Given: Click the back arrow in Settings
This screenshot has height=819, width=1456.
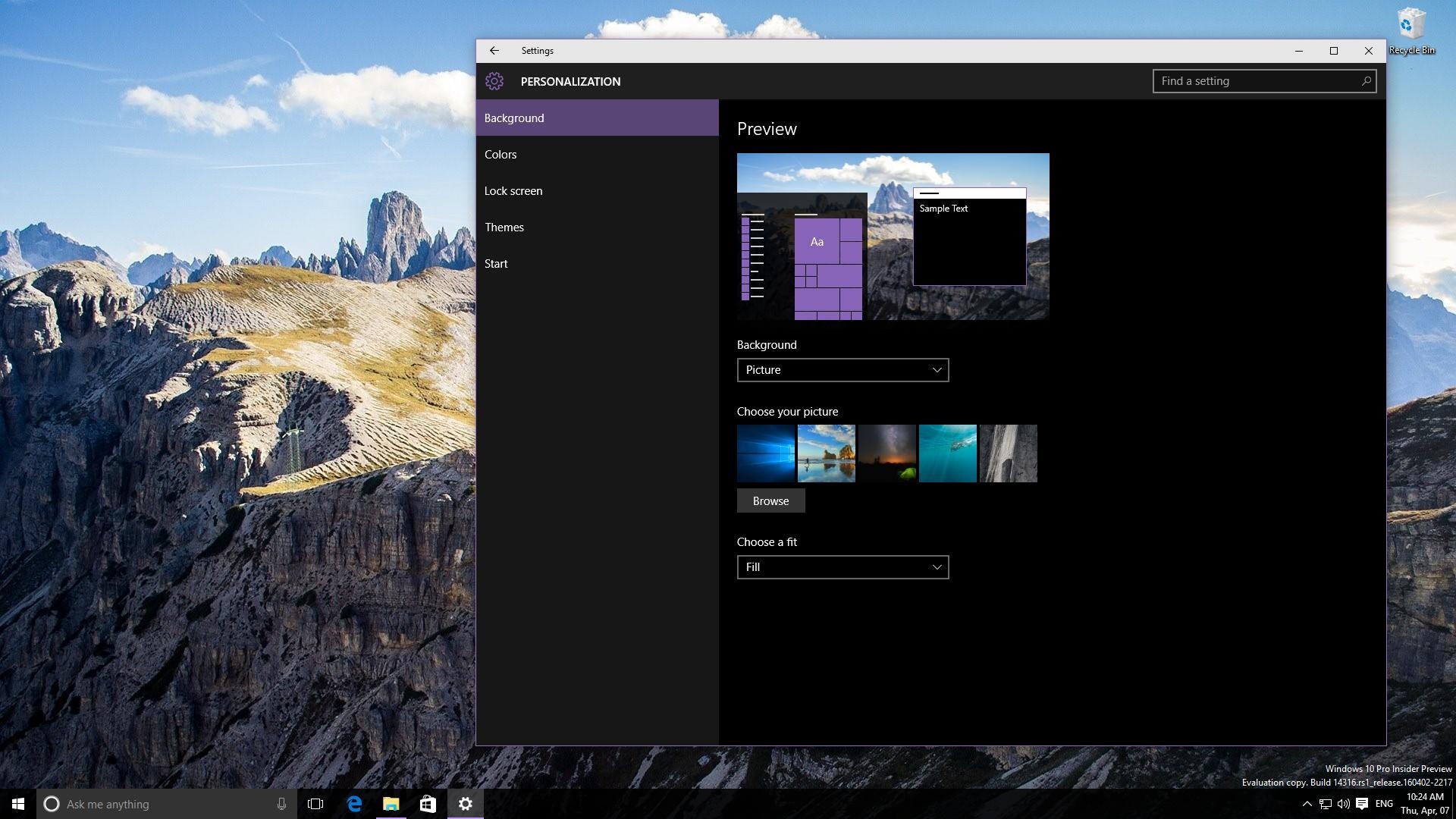Looking at the screenshot, I should click(x=494, y=51).
